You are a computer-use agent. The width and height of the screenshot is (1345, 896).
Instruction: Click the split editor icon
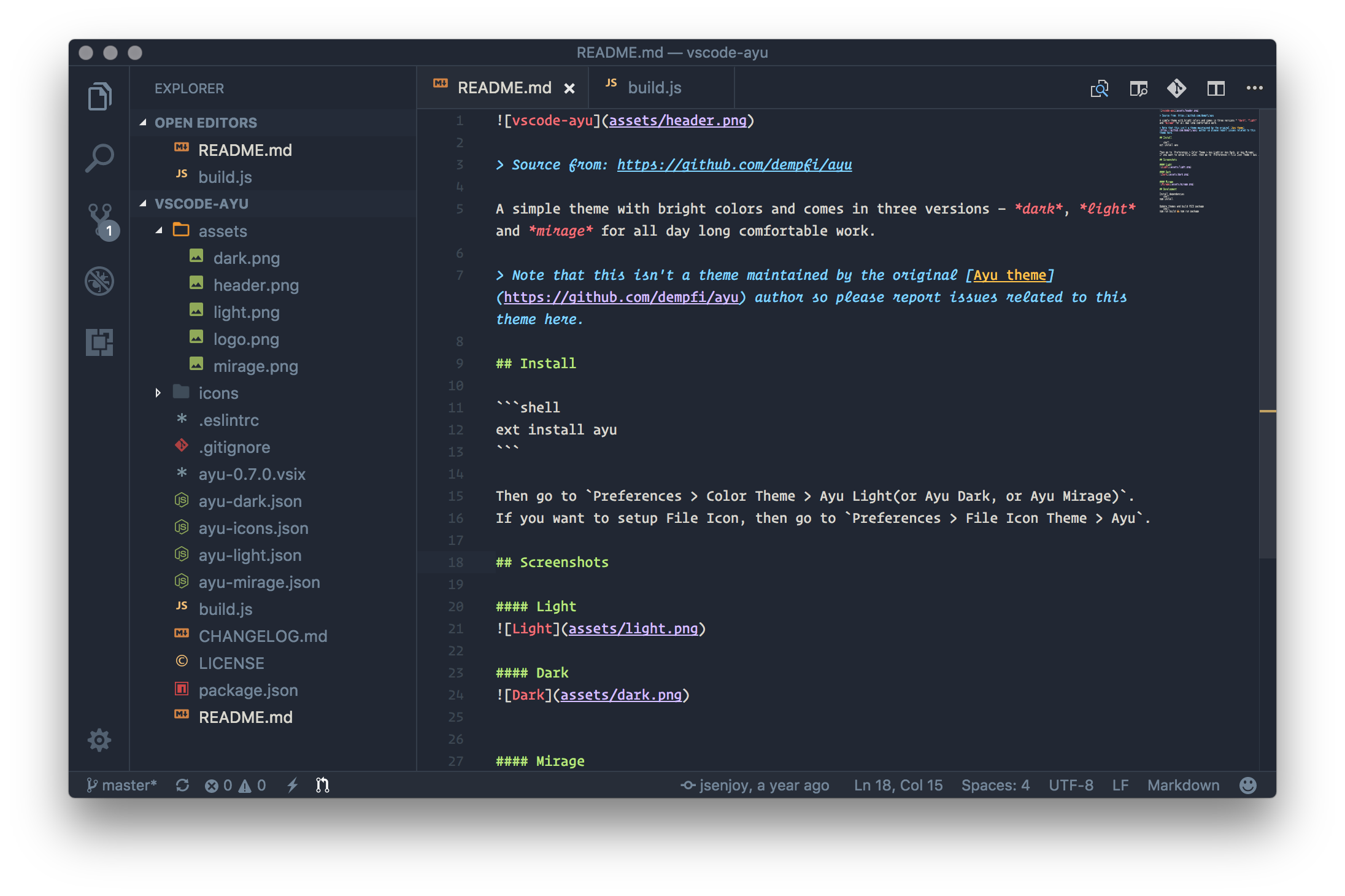pos(1216,89)
